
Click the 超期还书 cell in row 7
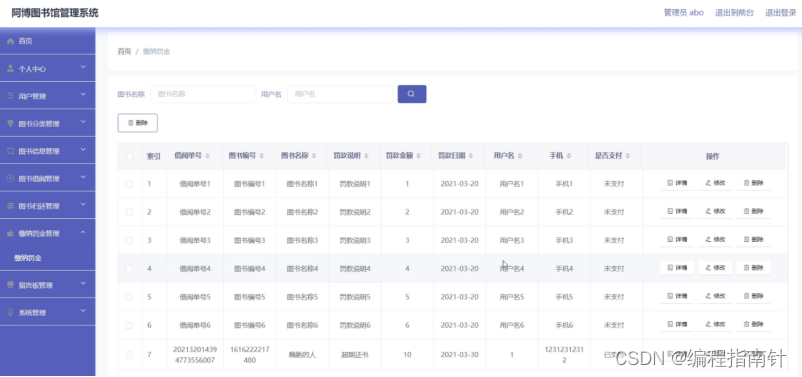click(354, 354)
